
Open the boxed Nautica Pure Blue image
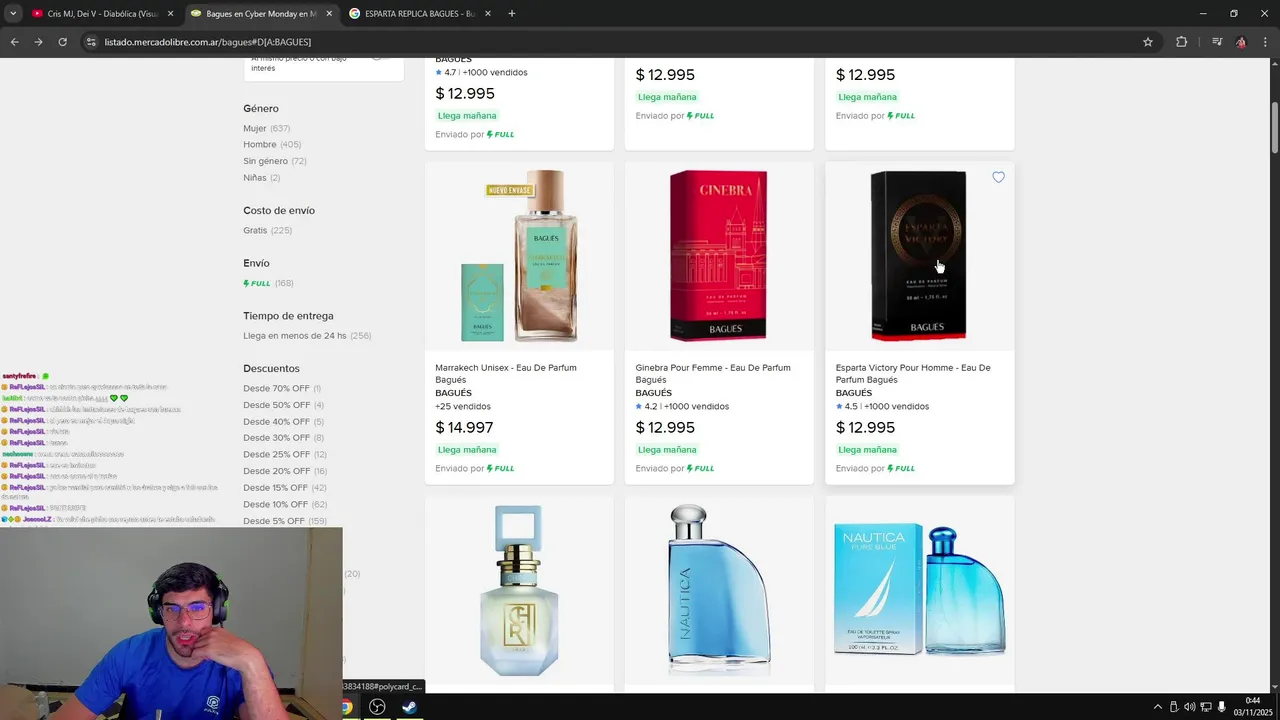coord(919,590)
